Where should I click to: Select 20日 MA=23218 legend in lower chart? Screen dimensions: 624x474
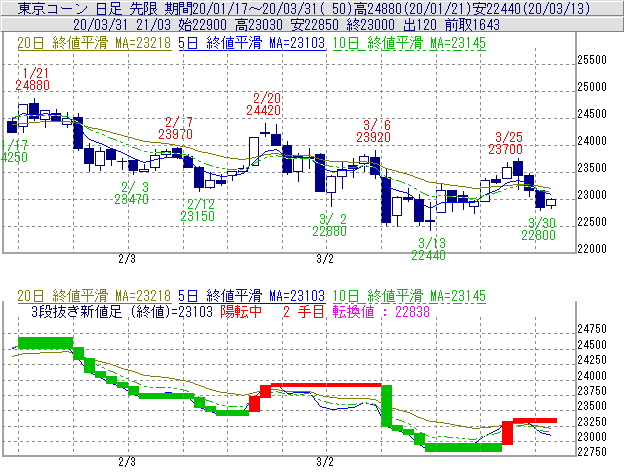(x=94, y=296)
